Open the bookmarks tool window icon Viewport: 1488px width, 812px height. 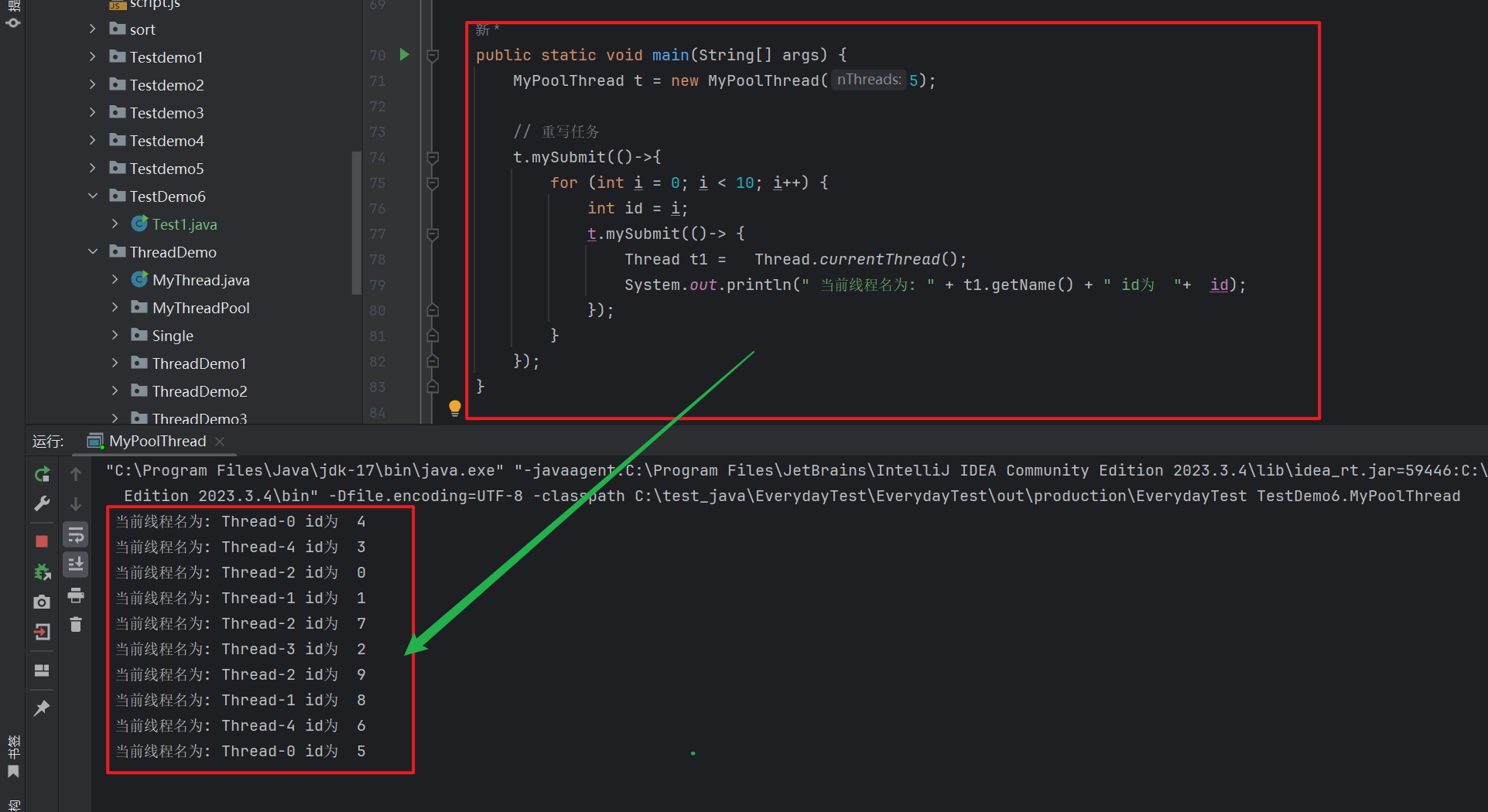[x=13, y=772]
